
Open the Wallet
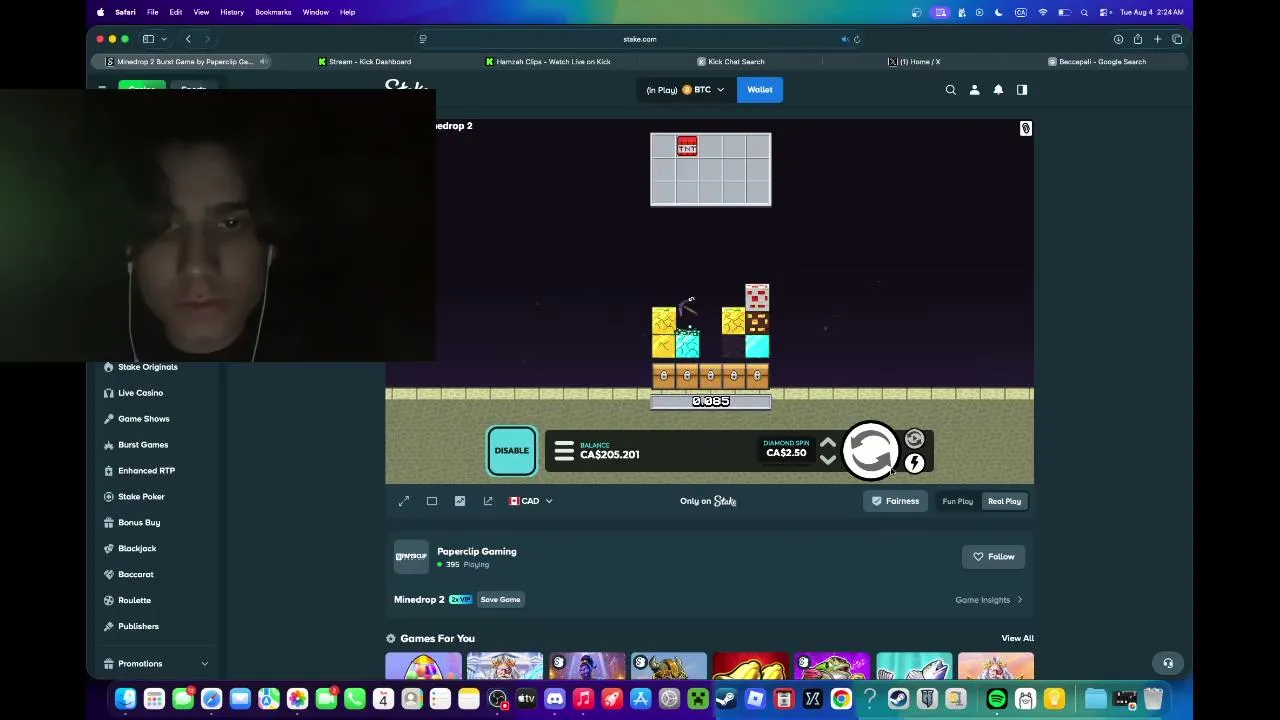760,90
